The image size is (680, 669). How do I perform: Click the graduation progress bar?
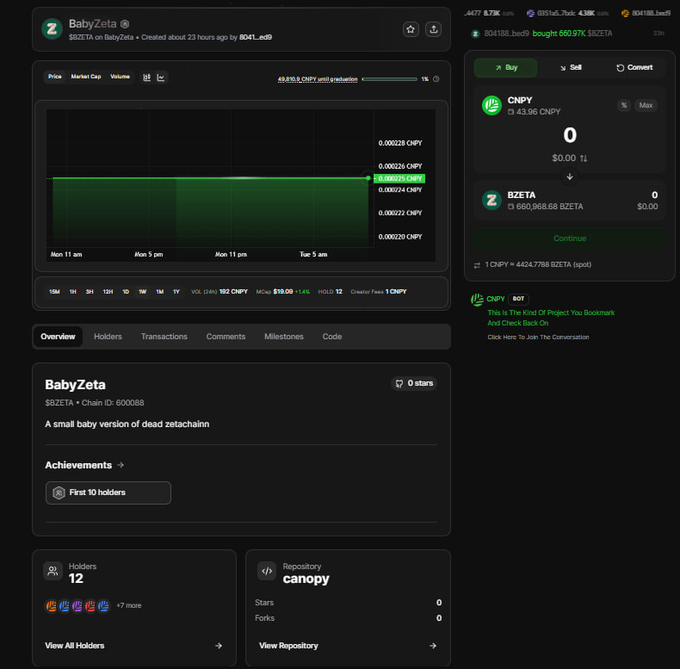pos(389,79)
